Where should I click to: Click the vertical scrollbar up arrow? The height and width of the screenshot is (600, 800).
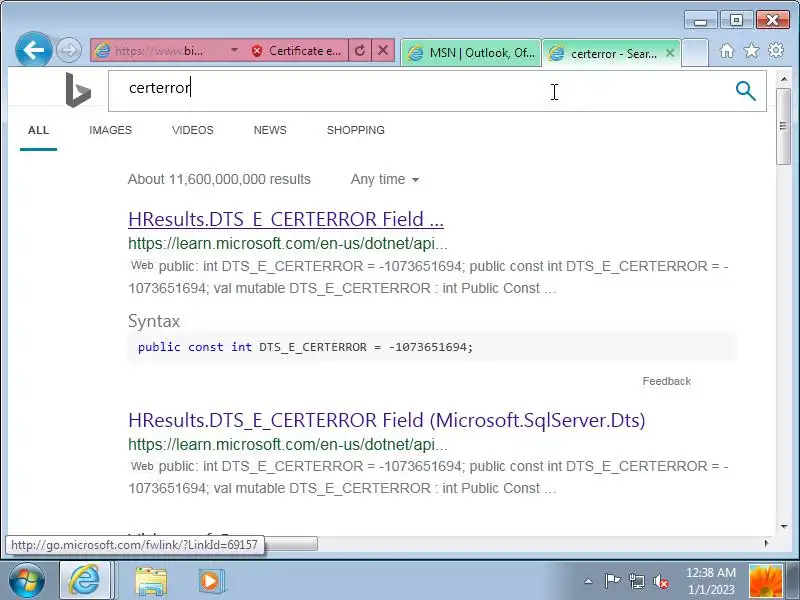784,79
